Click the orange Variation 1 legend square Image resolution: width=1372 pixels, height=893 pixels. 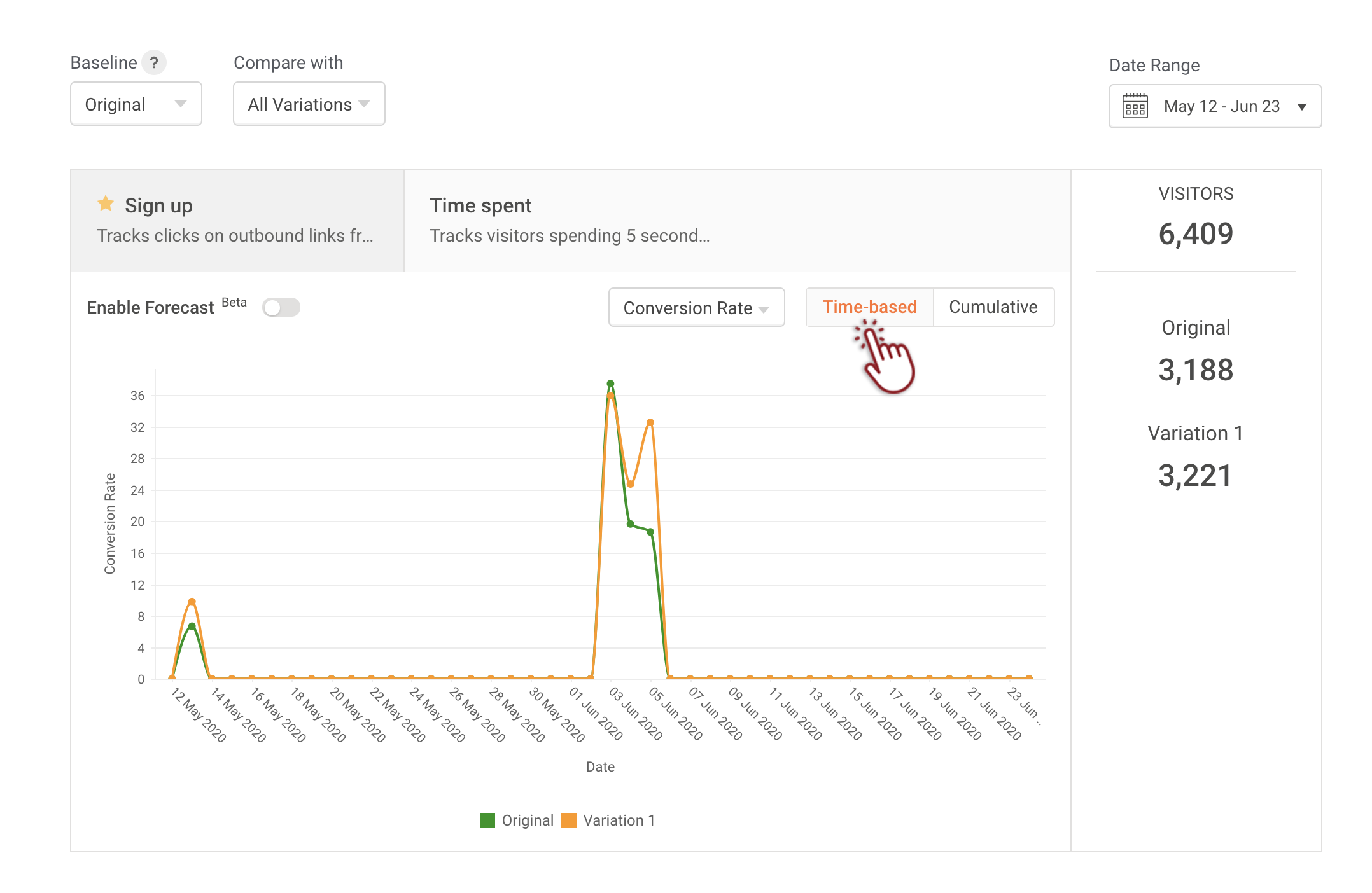tap(569, 820)
